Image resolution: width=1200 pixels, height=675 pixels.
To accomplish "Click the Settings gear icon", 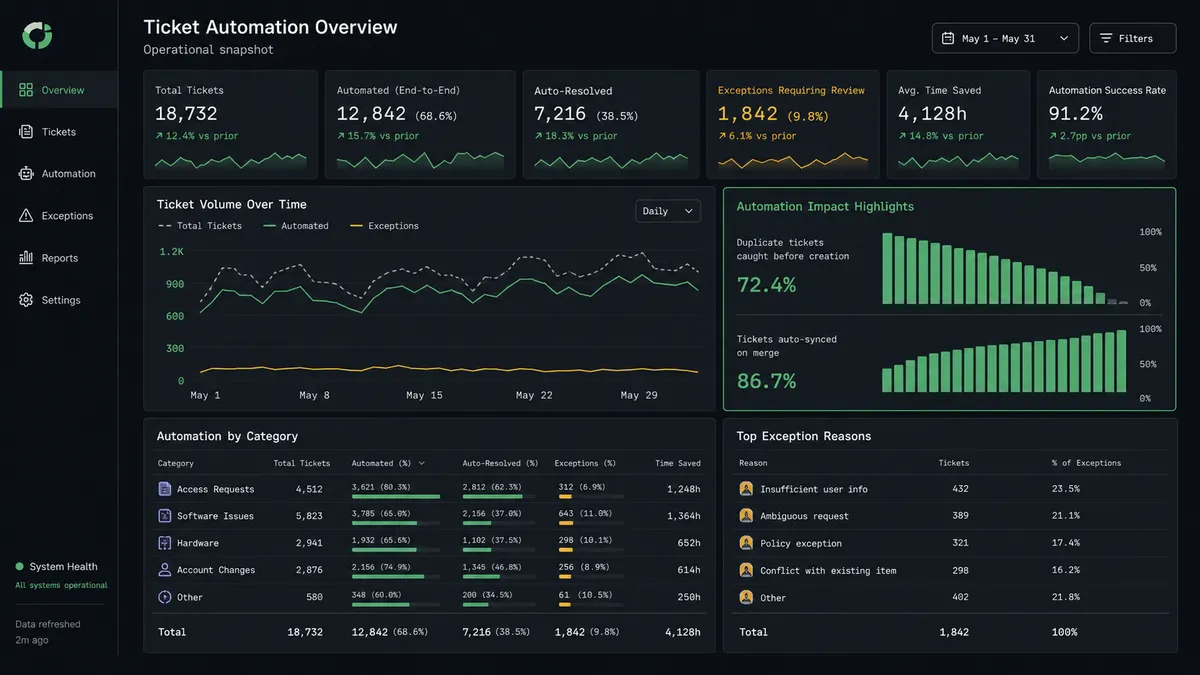I will (26, 300).
